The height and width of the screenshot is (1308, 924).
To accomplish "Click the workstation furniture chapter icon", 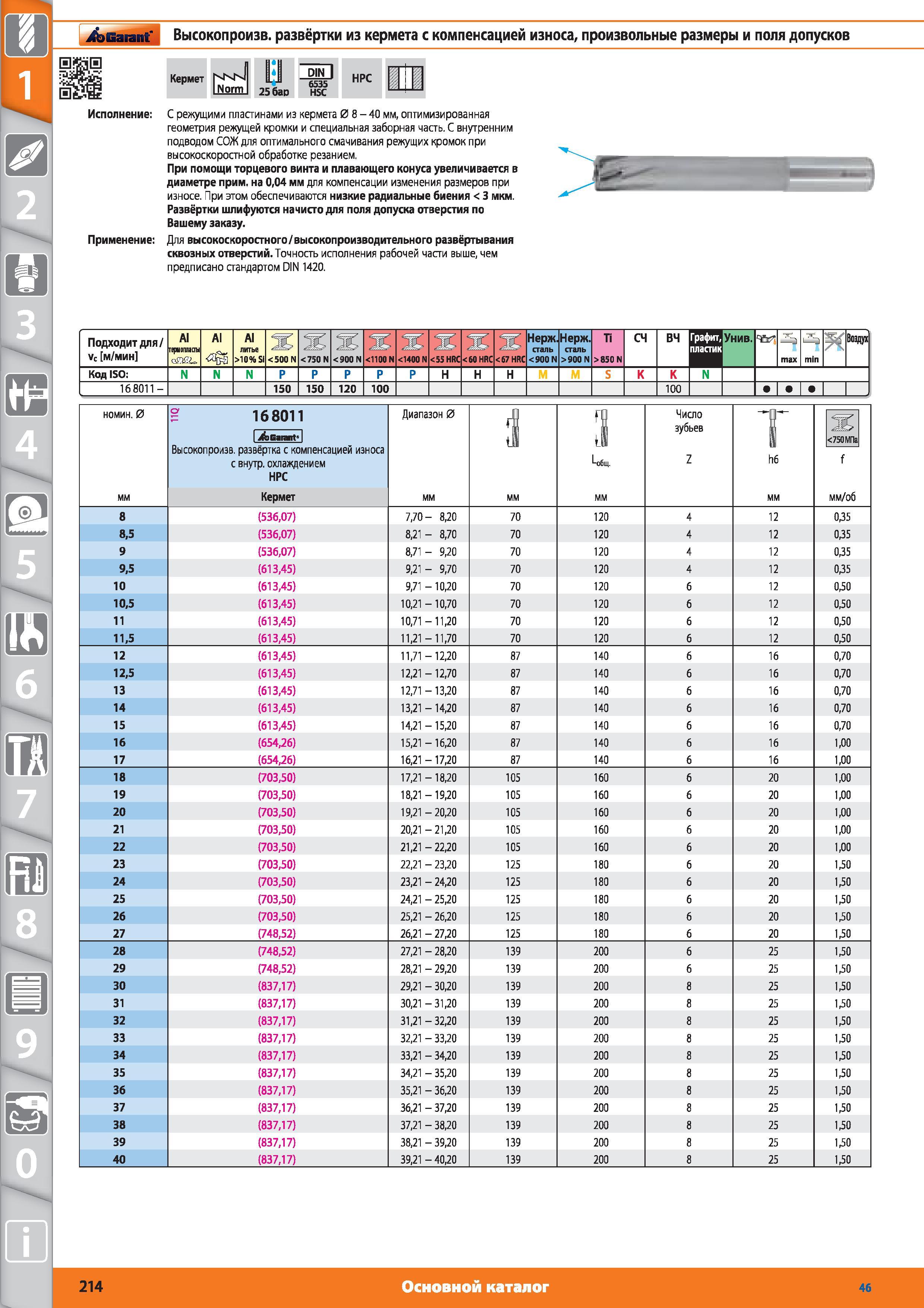I will pos(26,874).
